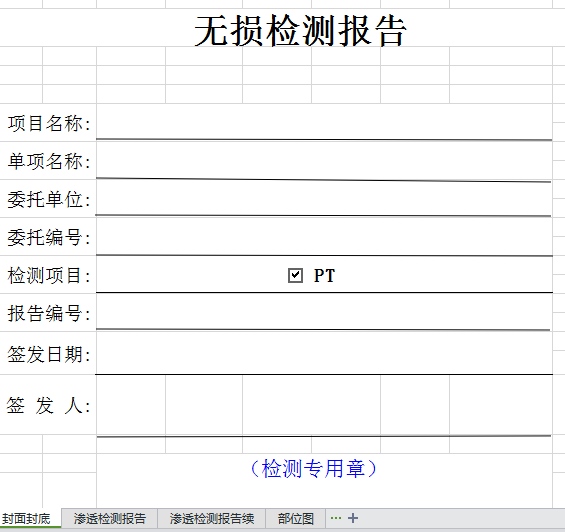Click the 项目名称 input cell

click(x=324, y=122)
